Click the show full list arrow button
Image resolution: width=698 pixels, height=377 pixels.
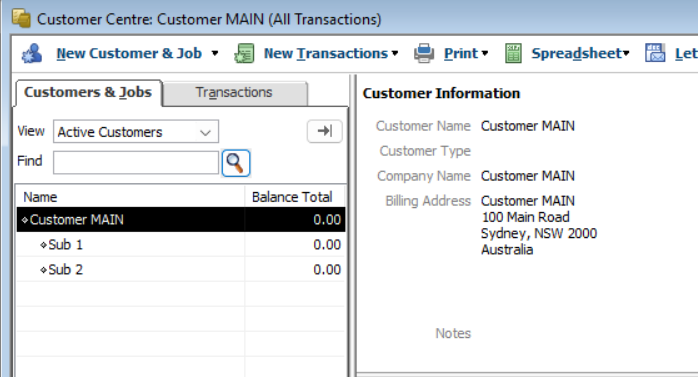325,131
